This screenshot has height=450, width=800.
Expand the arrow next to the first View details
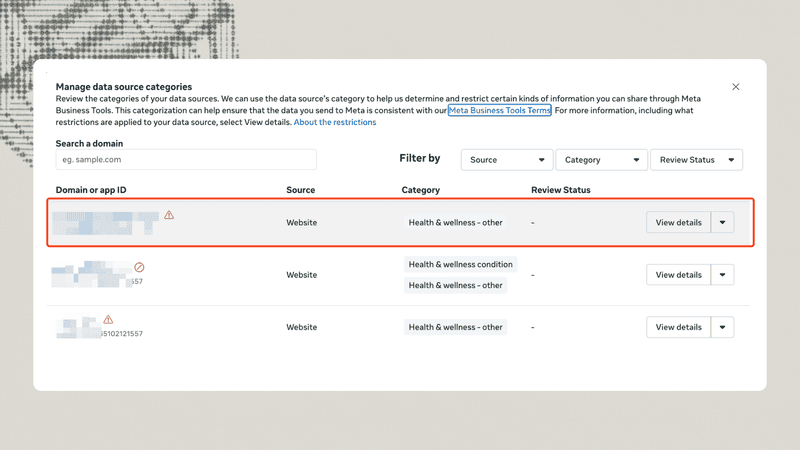[x=722, y=222]
